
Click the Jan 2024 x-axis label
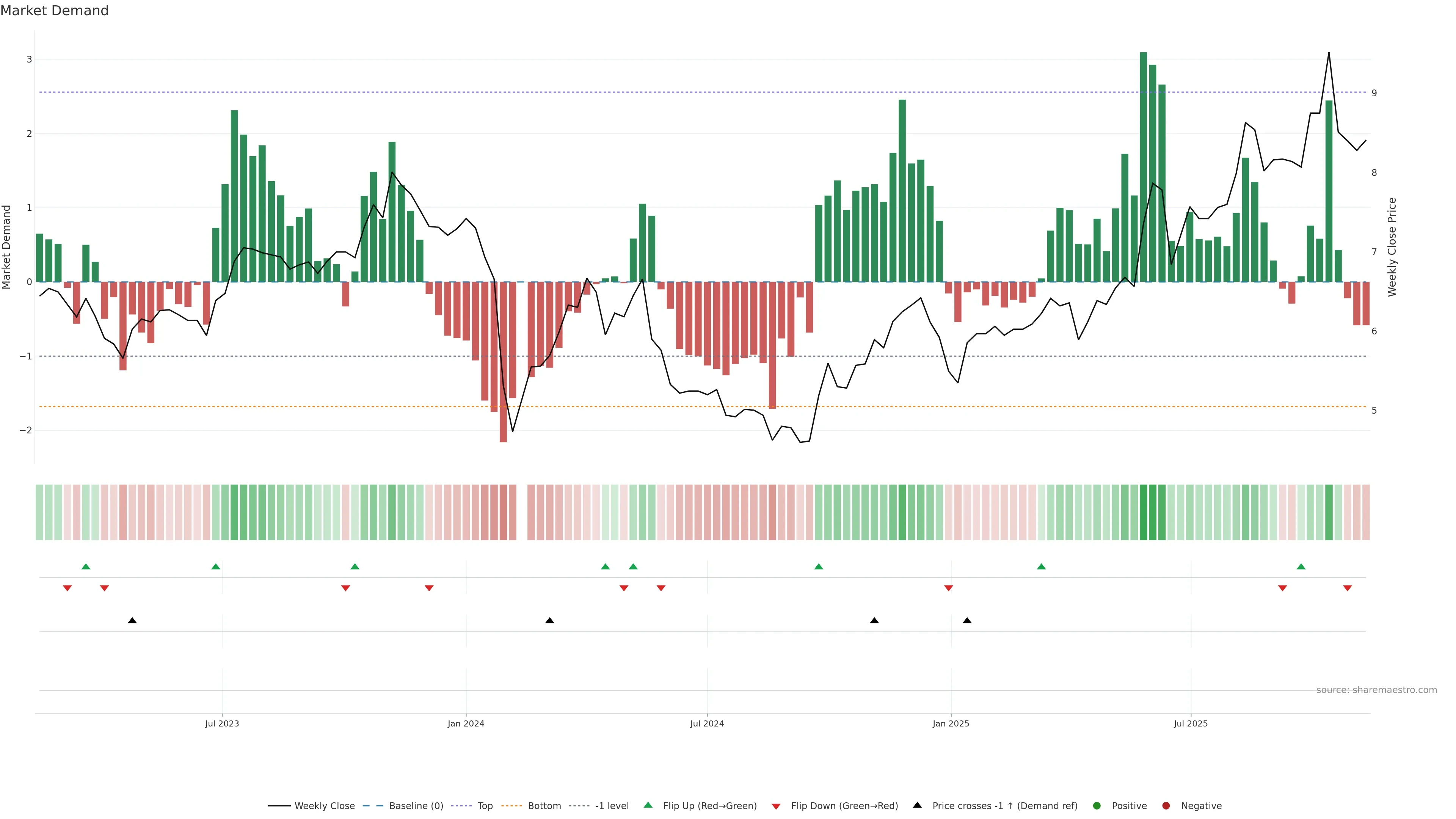click(466, 723)
